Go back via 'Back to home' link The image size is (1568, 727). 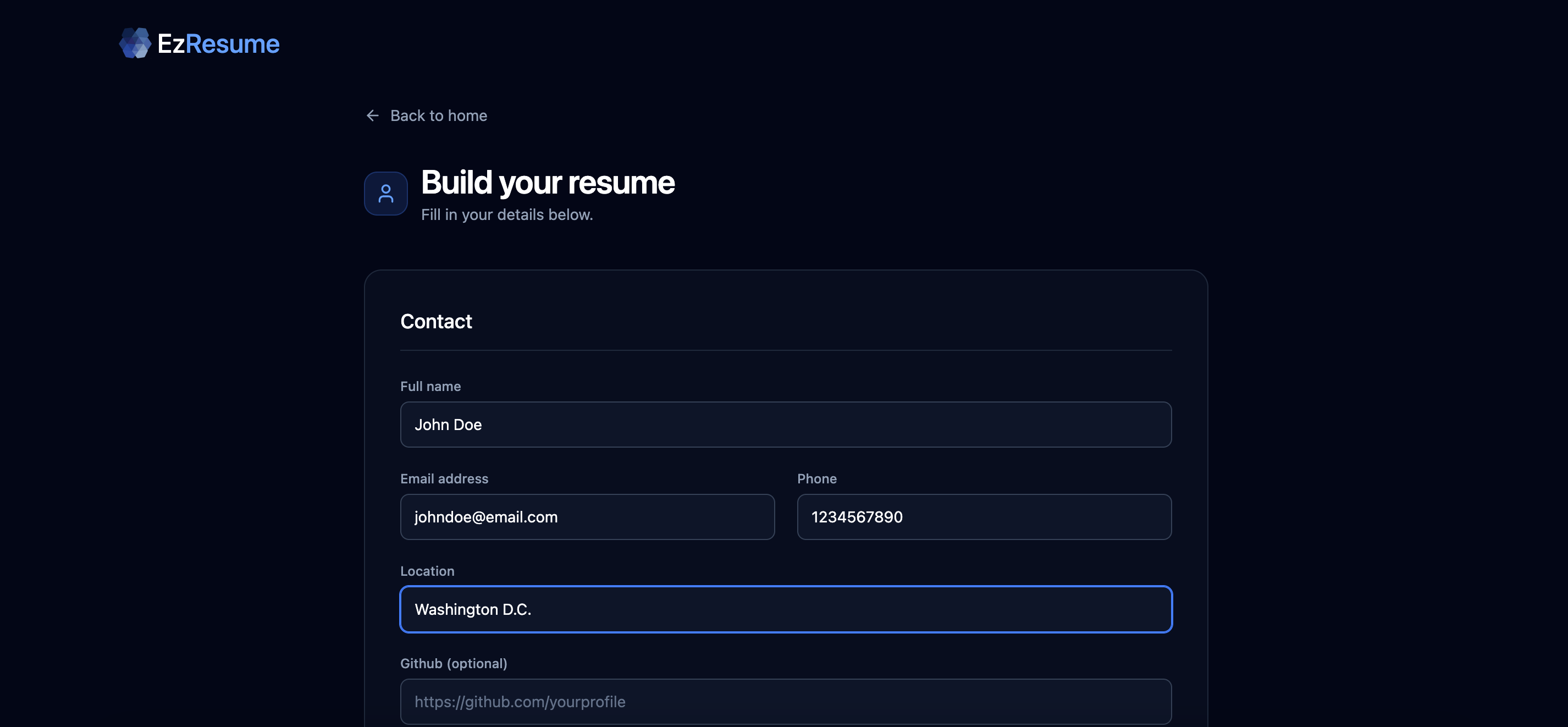pyautogui.click(x=438, y=115)
